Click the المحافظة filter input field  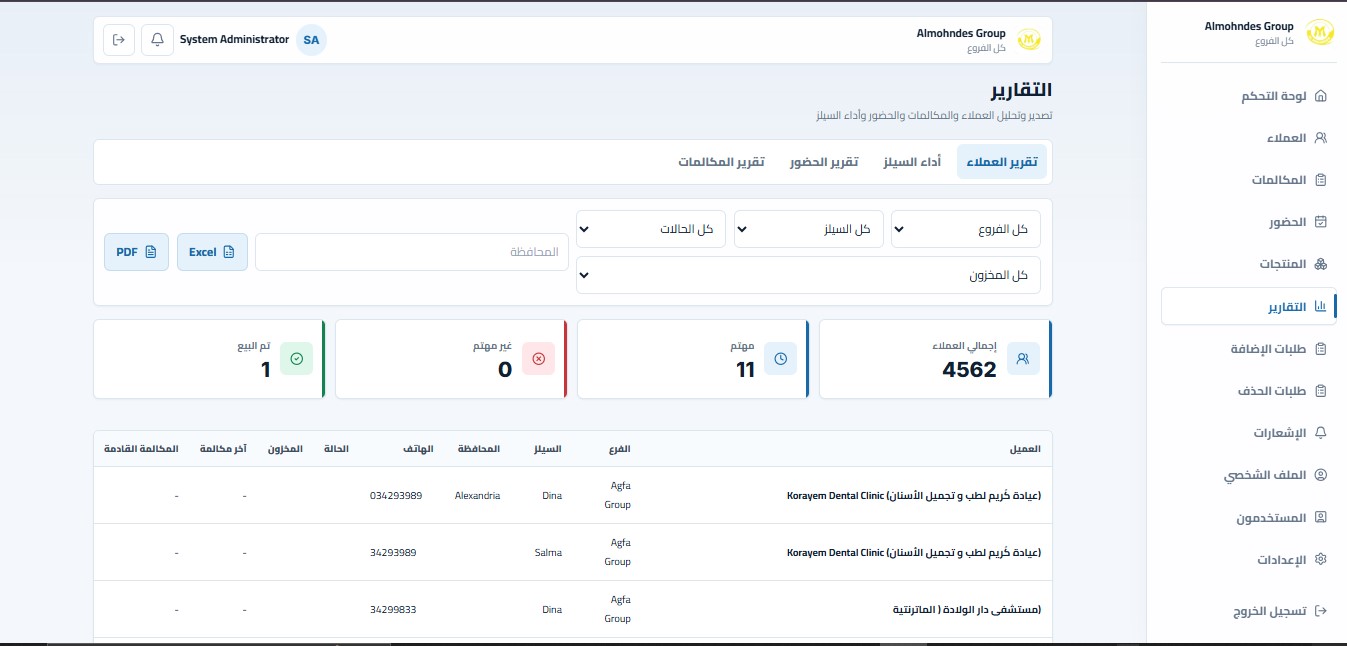(412, 252)
